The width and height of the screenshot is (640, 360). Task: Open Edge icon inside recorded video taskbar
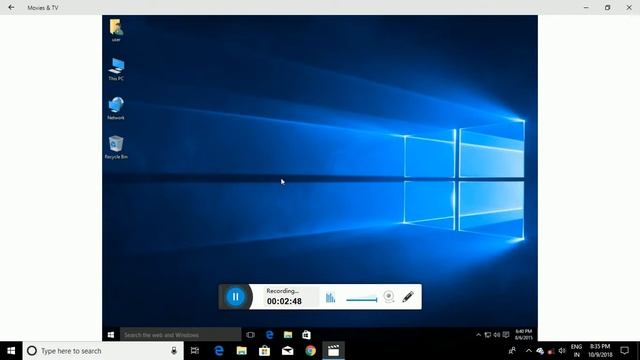click(x=269, y=335)
